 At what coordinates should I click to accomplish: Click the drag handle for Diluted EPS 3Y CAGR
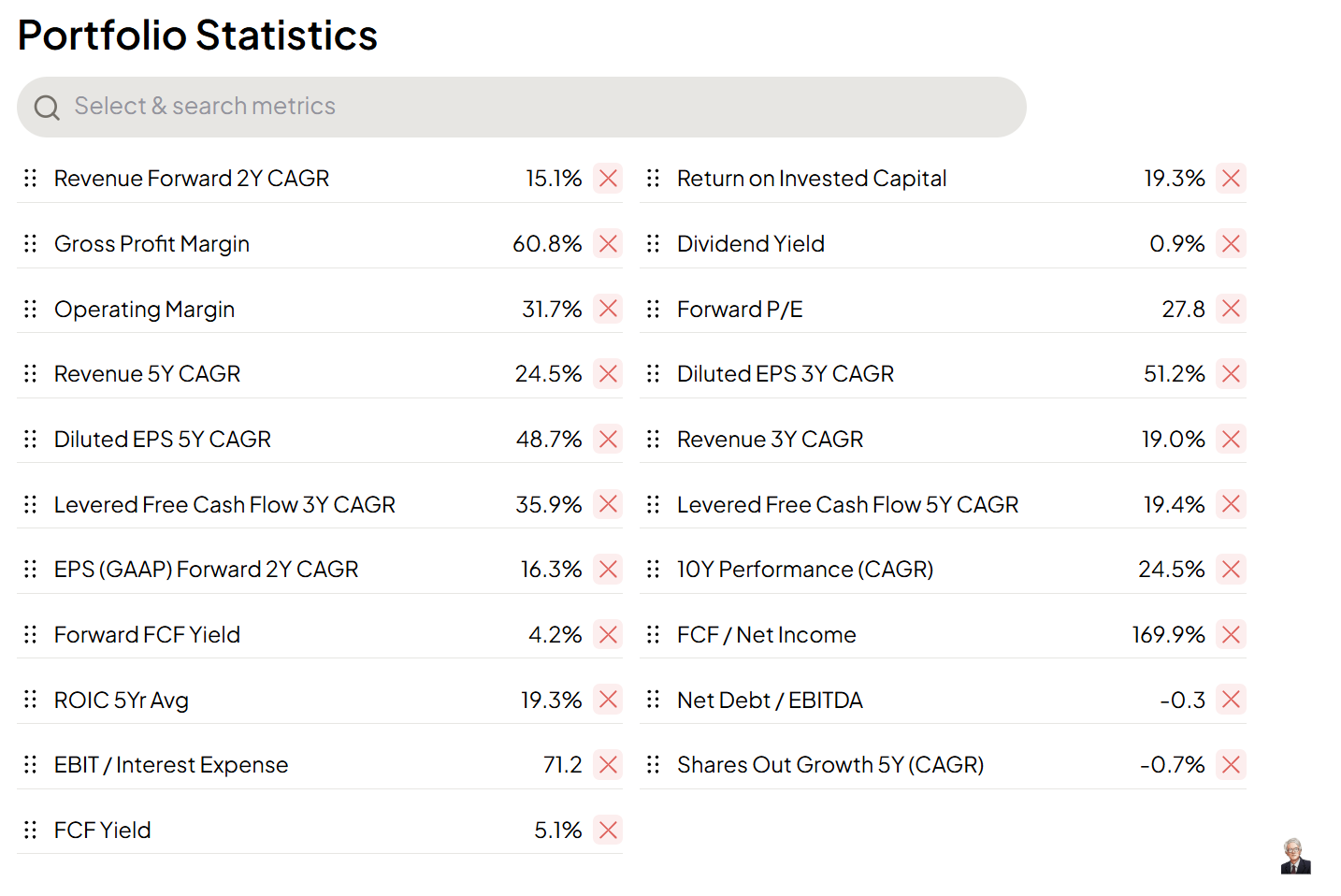(x=654, y=374)
